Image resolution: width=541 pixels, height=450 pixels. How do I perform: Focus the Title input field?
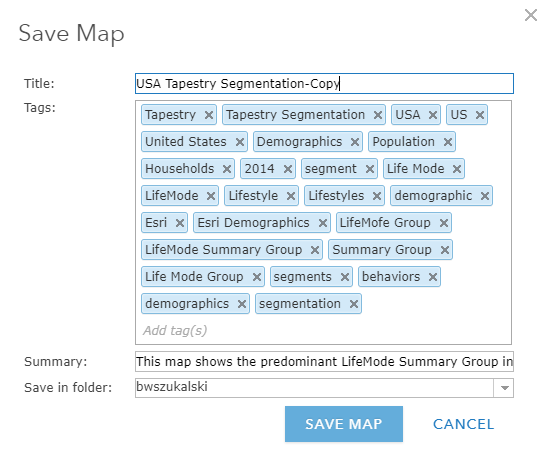(324, 84)
